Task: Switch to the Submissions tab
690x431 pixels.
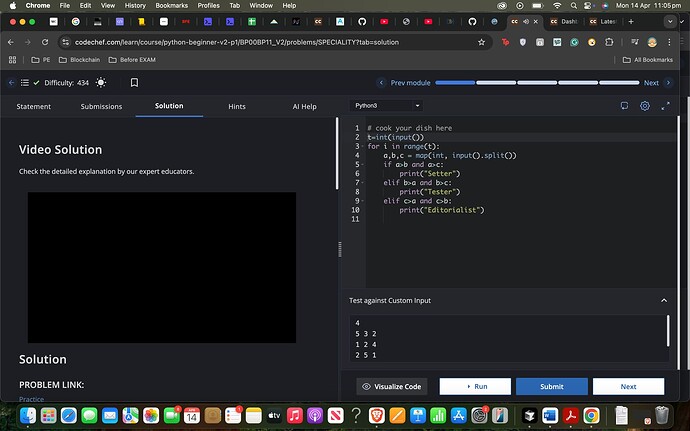Action: click(x=101, y=107)
